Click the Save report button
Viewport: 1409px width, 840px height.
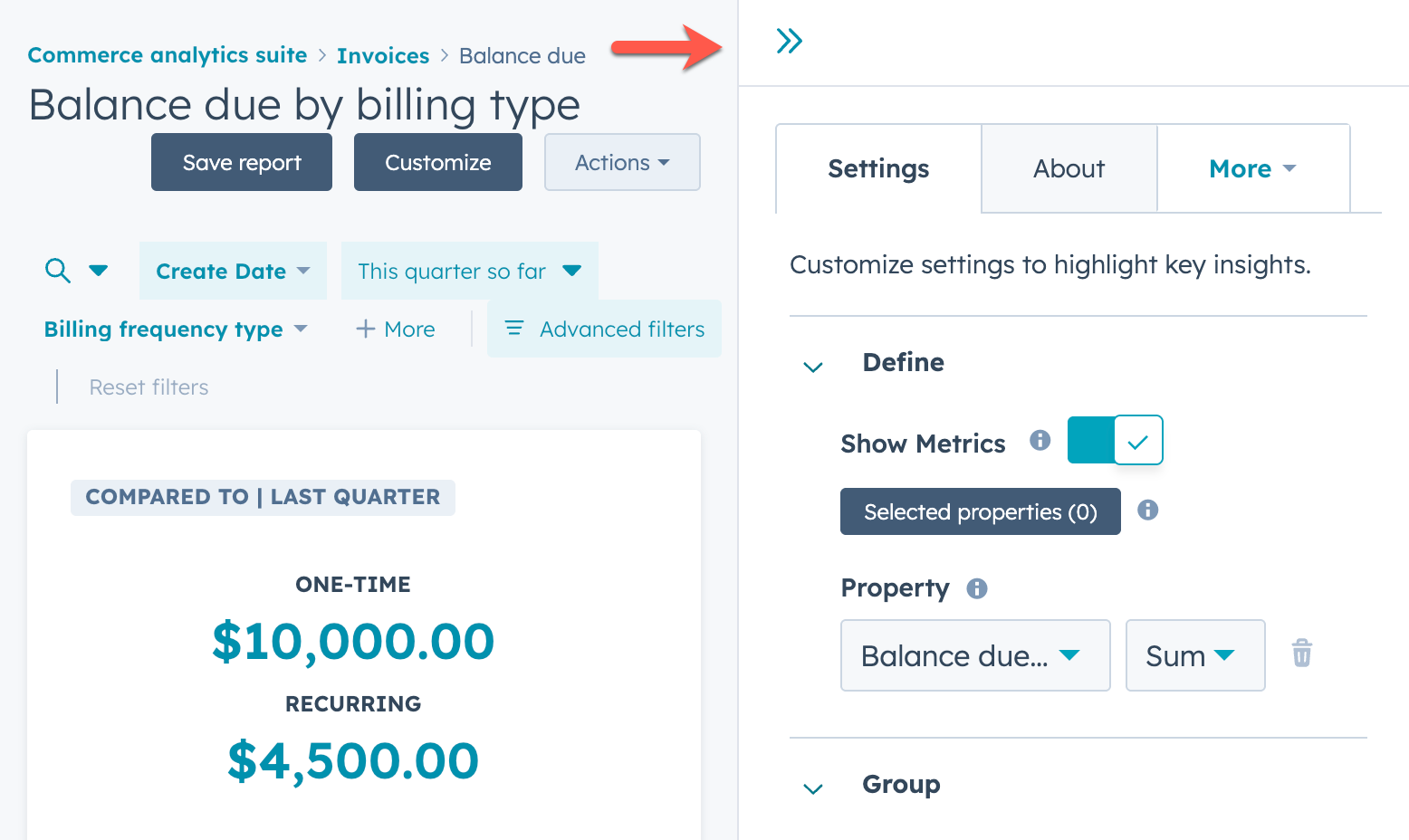(242, 162)
